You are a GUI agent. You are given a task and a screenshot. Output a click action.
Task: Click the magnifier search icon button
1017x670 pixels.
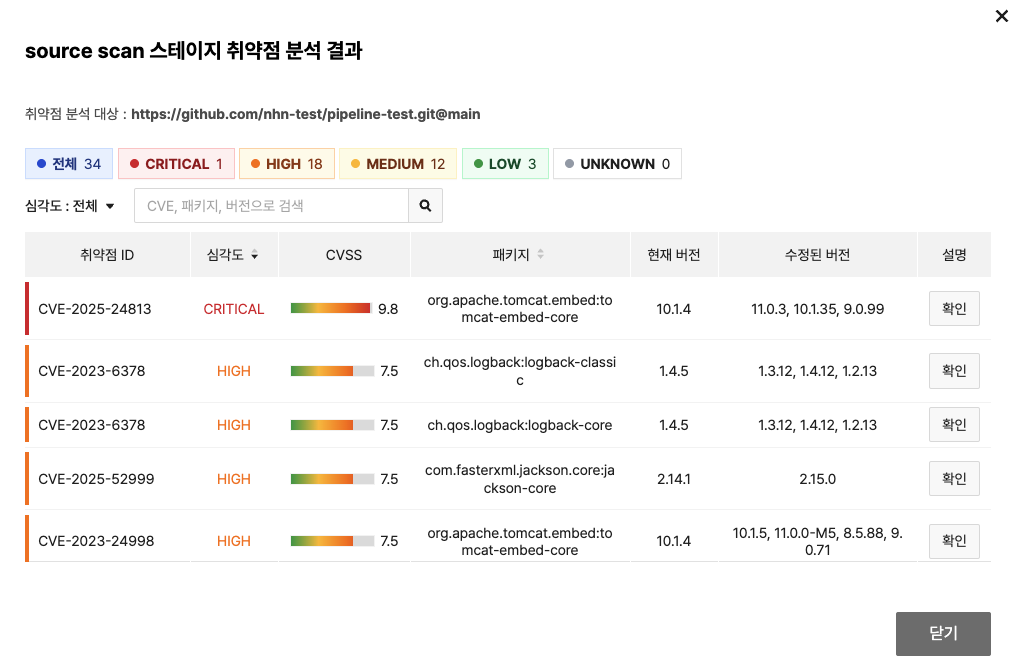tap(425, 206)
